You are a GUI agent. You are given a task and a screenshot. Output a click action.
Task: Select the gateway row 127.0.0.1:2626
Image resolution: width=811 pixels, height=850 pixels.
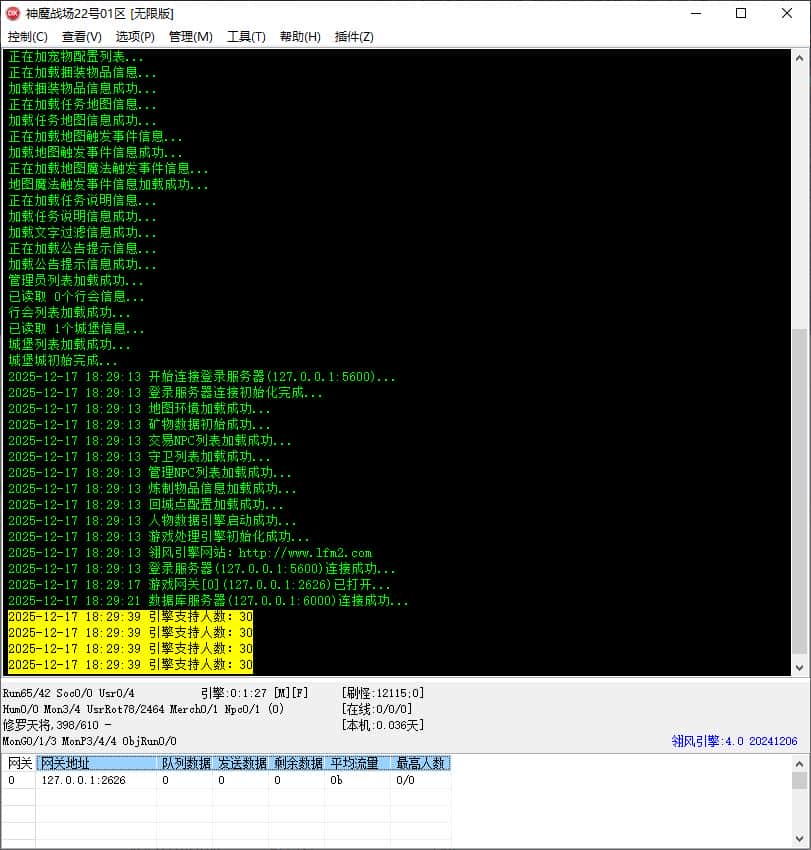(227, 780)
